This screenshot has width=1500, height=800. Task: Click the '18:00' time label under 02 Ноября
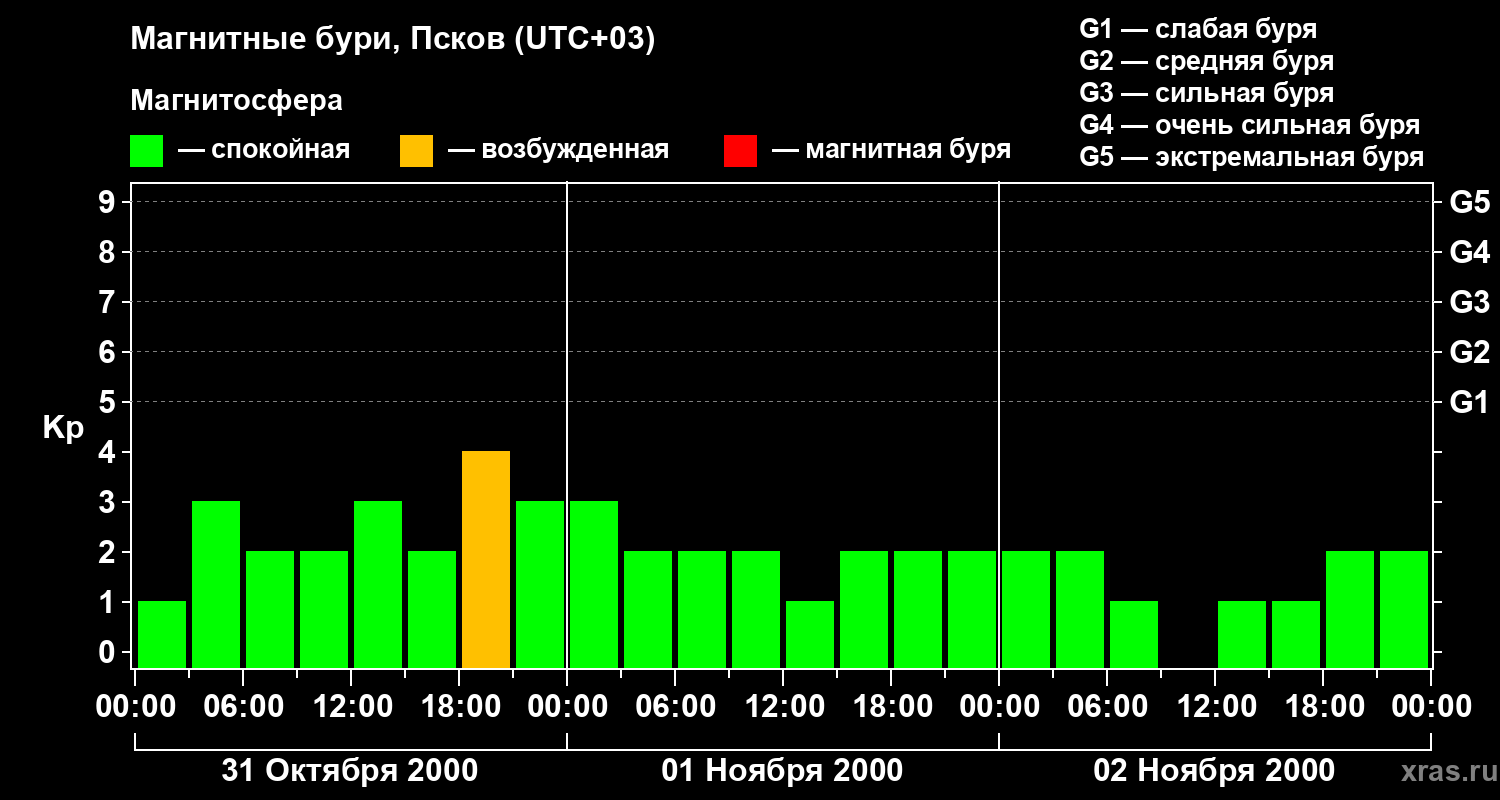click(1324, 706)
